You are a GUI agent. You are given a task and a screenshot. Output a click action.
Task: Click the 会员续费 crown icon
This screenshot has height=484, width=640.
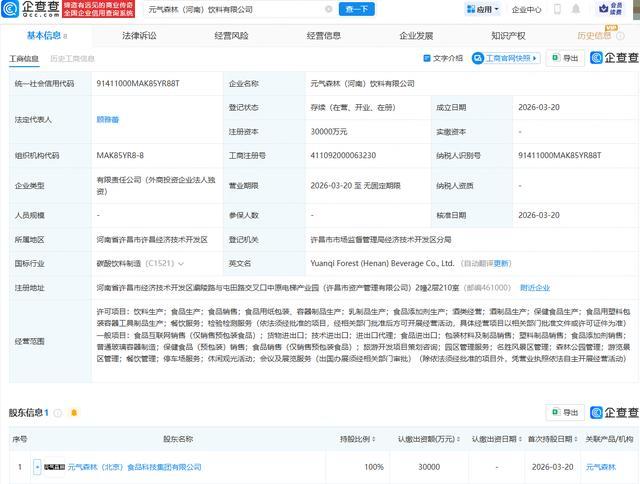tap(611, 9)
